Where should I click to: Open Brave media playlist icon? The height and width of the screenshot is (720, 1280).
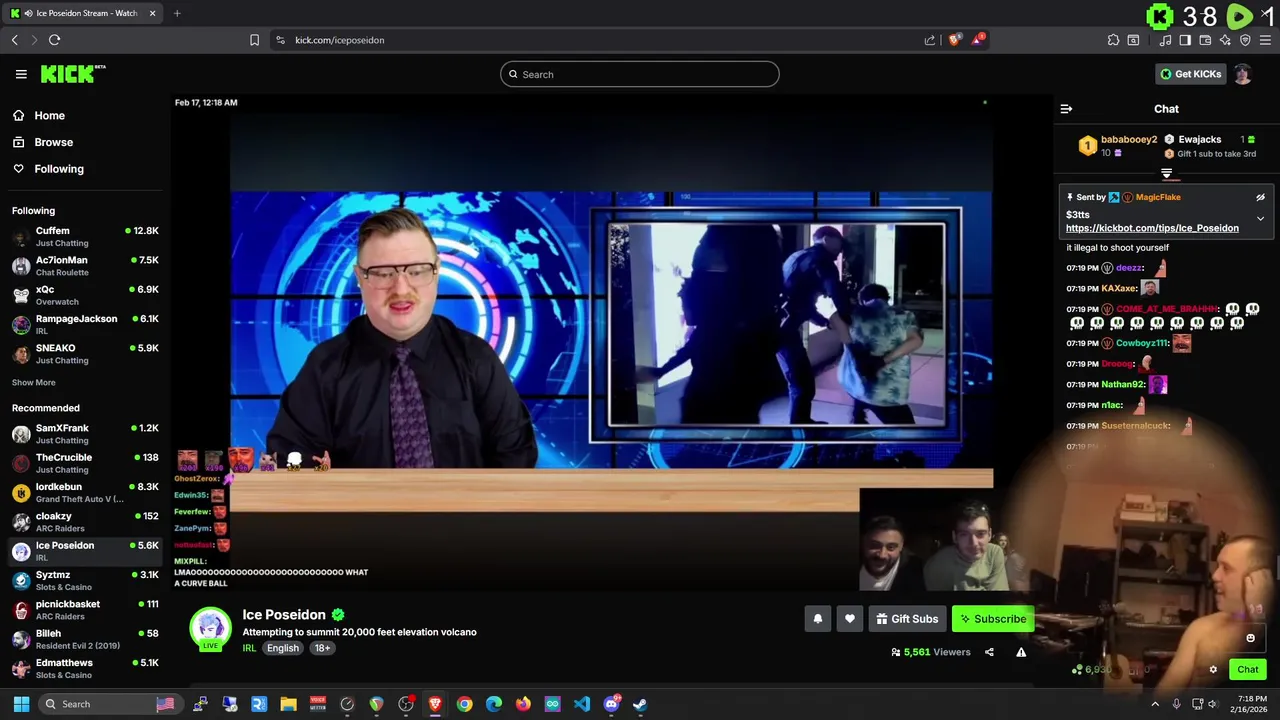[x=1165, y=40]
